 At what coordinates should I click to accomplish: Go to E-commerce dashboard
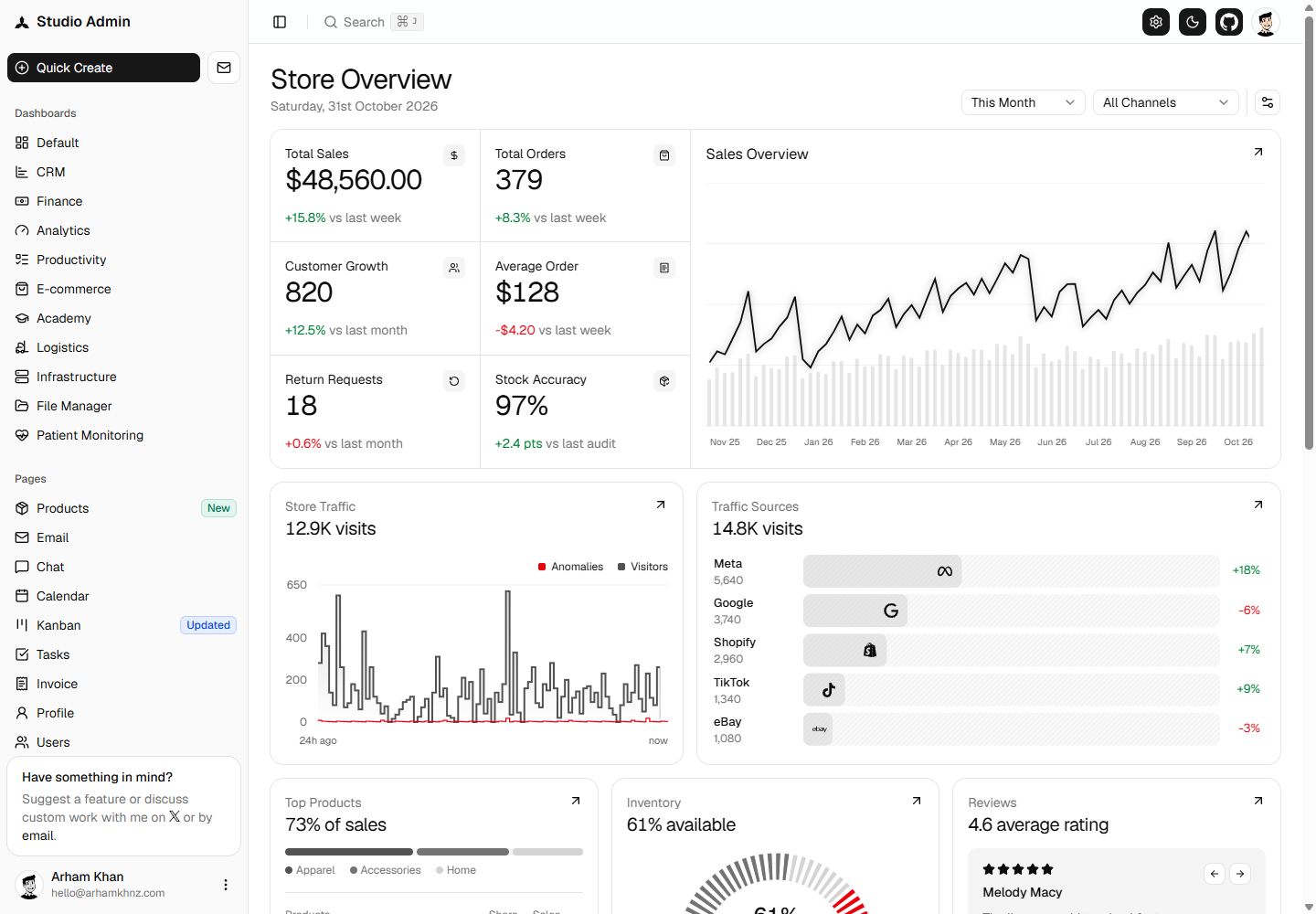click(124, 289)
